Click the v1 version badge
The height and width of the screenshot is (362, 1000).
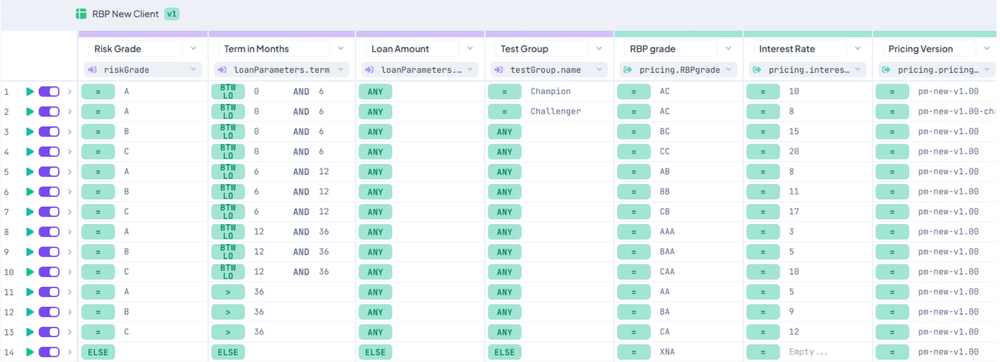172,13
